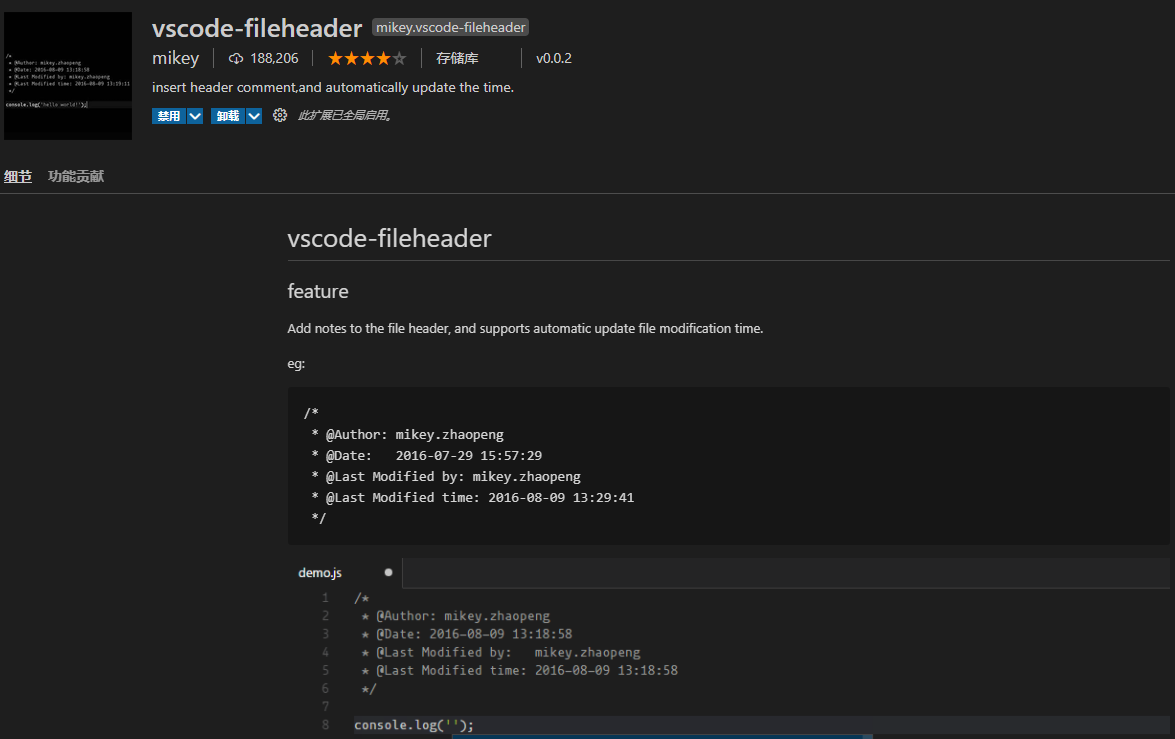The width and height of the screenshot is (1175, 739).
Task: Click the download count cloud icon
Action: point(236,58)
